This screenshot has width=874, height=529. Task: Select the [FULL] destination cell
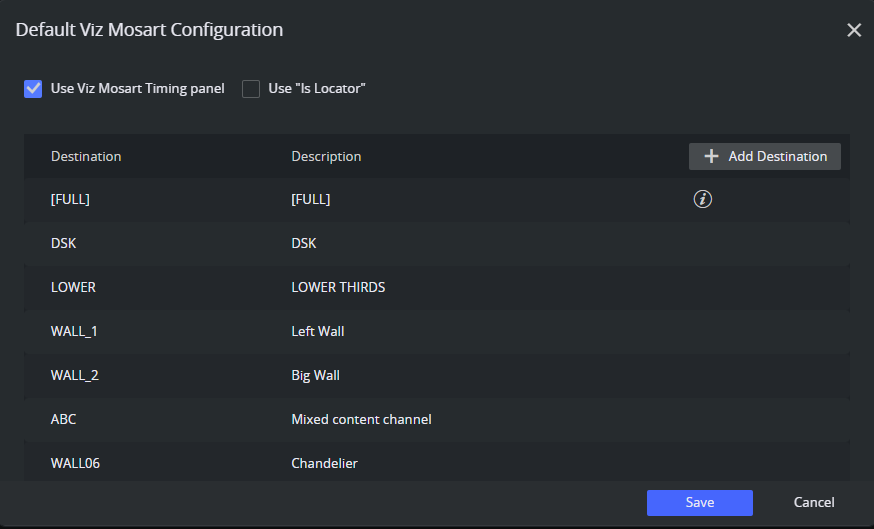coord(70,199)
